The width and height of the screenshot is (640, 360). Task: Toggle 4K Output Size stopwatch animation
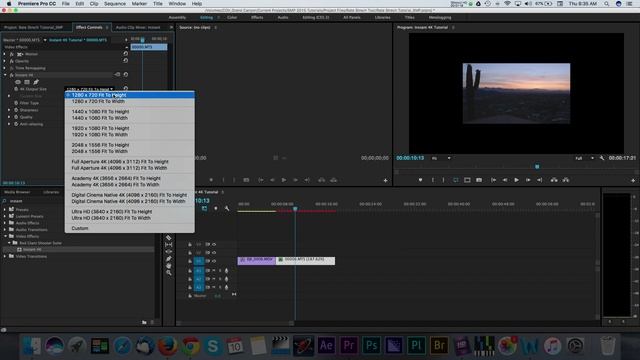(x=16, y=89)
